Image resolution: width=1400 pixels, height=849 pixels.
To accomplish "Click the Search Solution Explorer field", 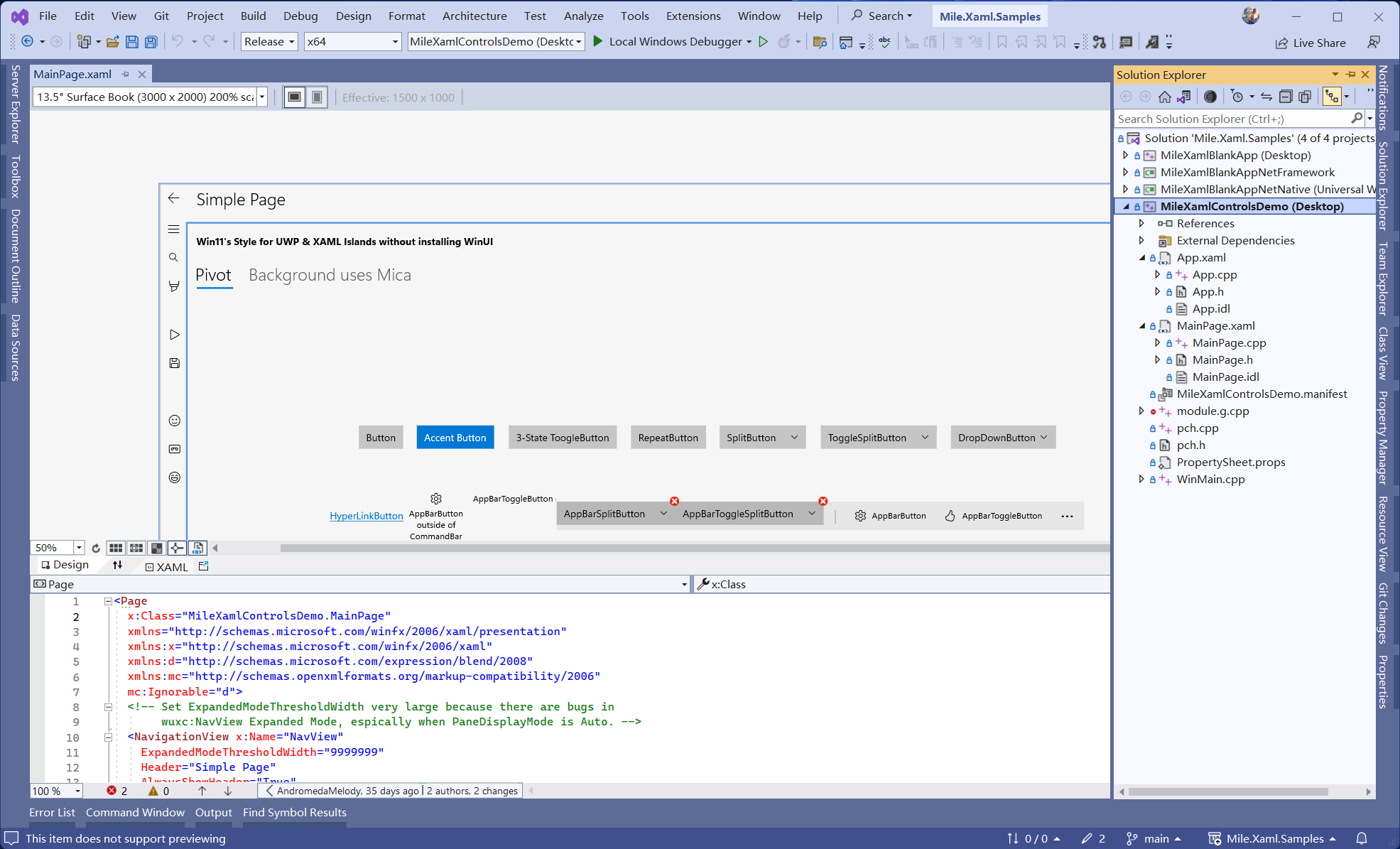I will [x=1232, y=119].
